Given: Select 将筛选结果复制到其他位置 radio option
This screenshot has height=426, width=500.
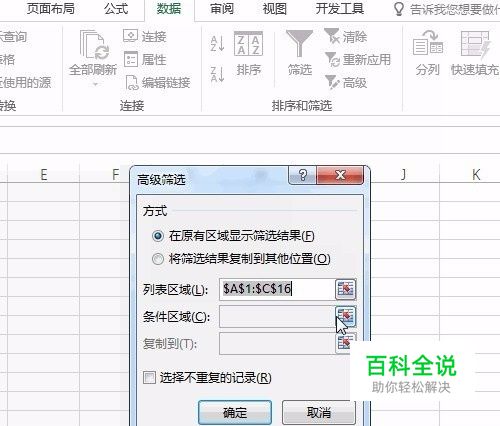Looking at the screenshot, I should point(241,259).
